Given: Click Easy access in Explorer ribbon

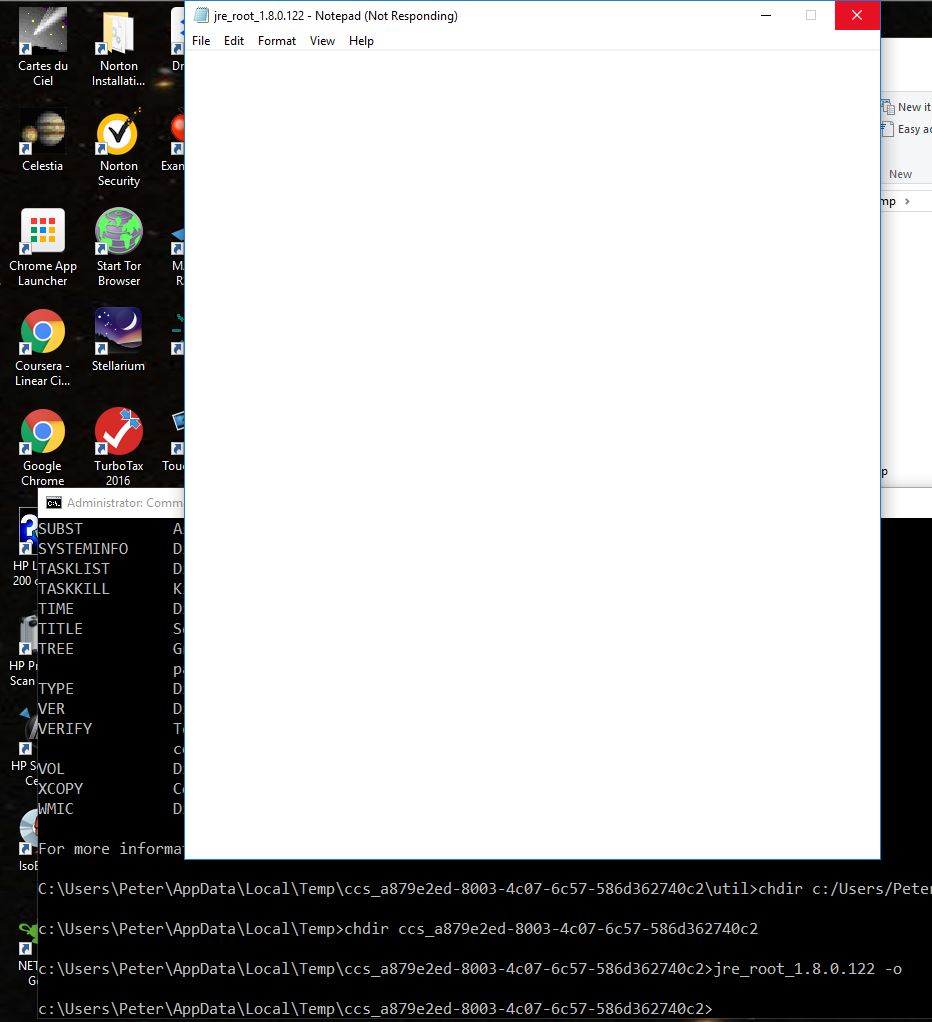Looking at the screenshot, I should pyautogui.click(x=907, y=129).
